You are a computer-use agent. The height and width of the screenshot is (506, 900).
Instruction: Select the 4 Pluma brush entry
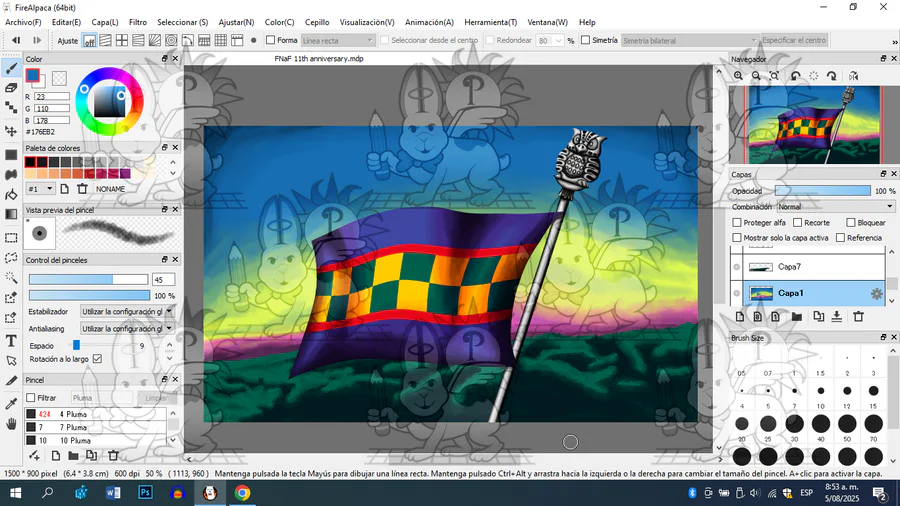pyautogui.click(x=95, y=414)
